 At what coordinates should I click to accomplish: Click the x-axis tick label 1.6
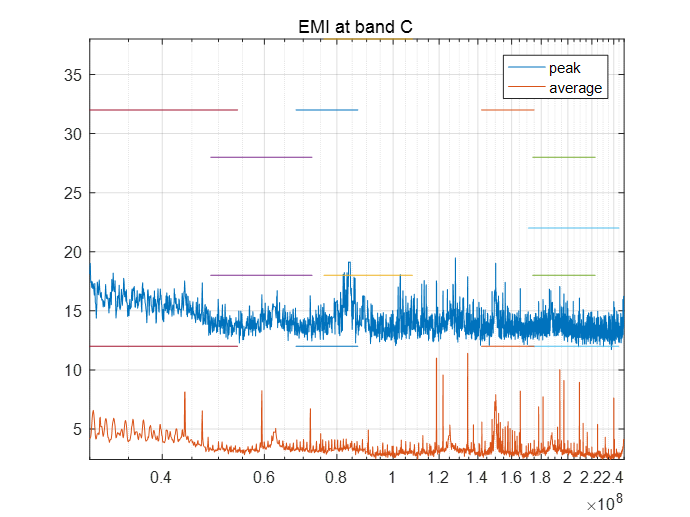tap(511, 477)
